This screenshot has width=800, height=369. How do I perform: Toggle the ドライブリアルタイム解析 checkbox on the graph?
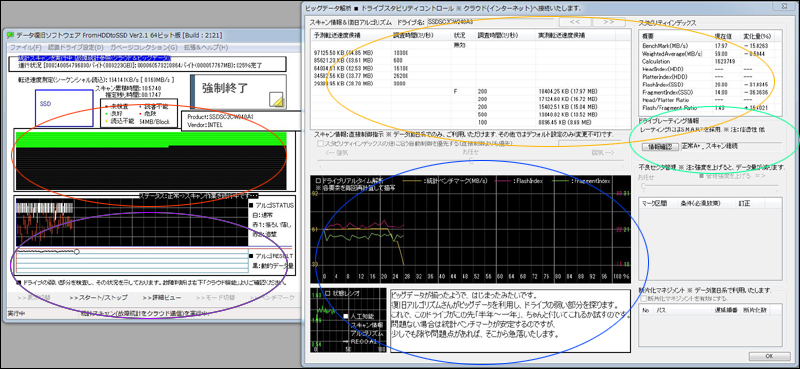319,181
